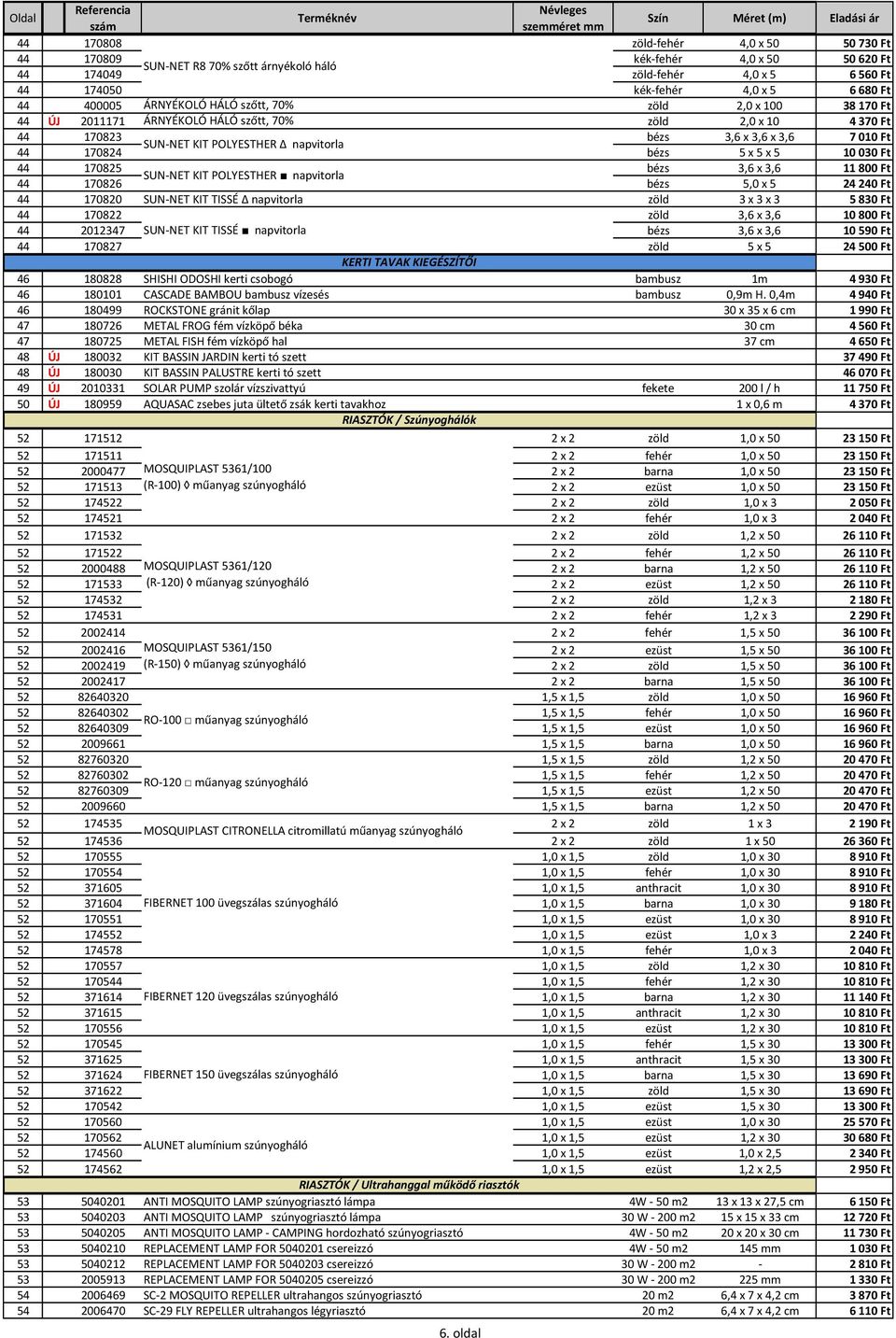Select reference number 371625
896x1338 pixels.
point(103,1060)
